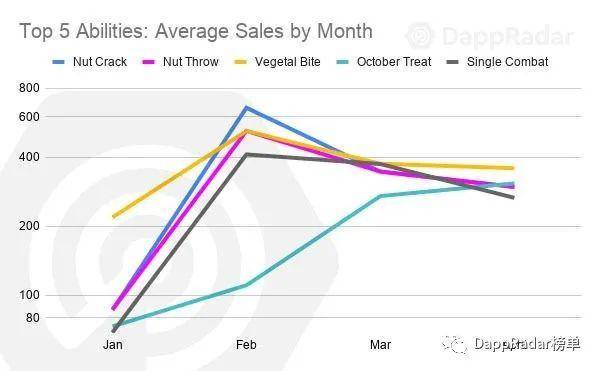
Task: Click the Single Combat gray legend swatch
Action: click(453, 62)
